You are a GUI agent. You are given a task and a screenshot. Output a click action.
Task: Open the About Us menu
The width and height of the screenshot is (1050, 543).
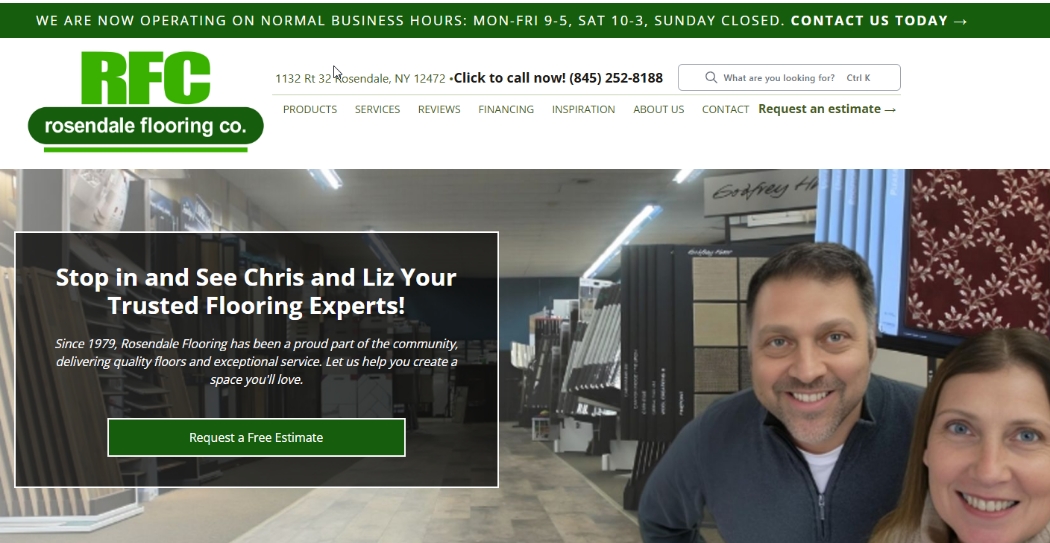tap(659, 109)
